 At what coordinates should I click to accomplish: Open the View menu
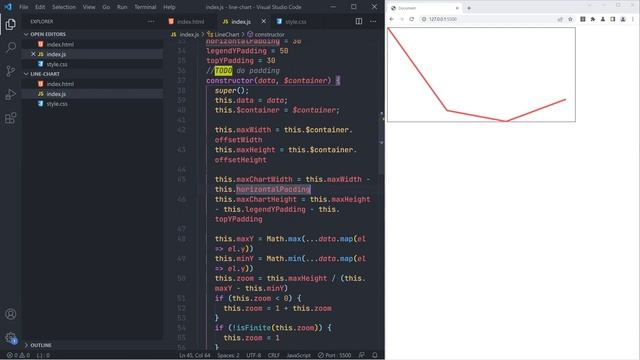tap(89, 7)
